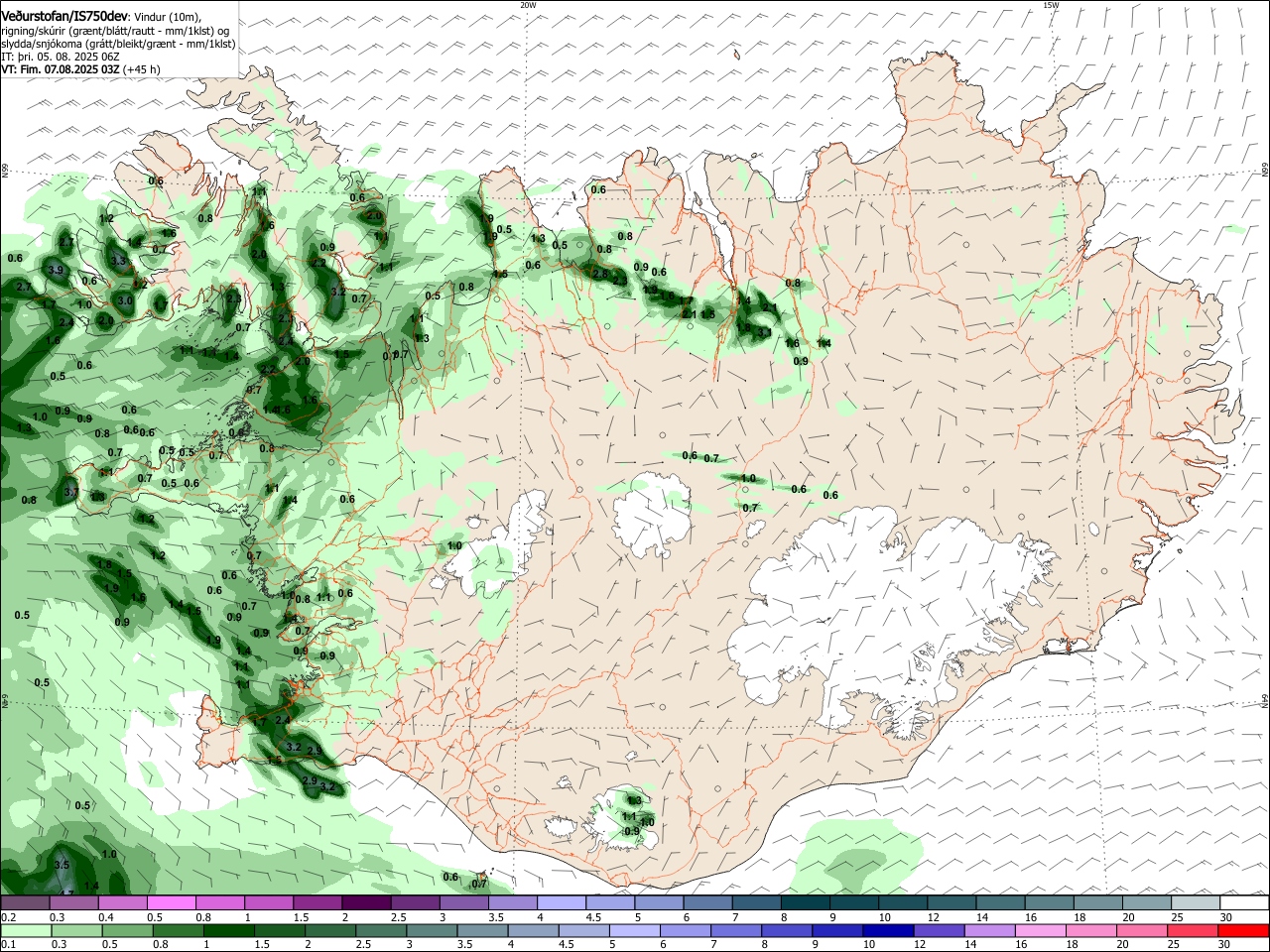The width and height of the screenshot is (1270, 952).
Task: Click the white upper swatch at 30
Action: point(1244,903)
